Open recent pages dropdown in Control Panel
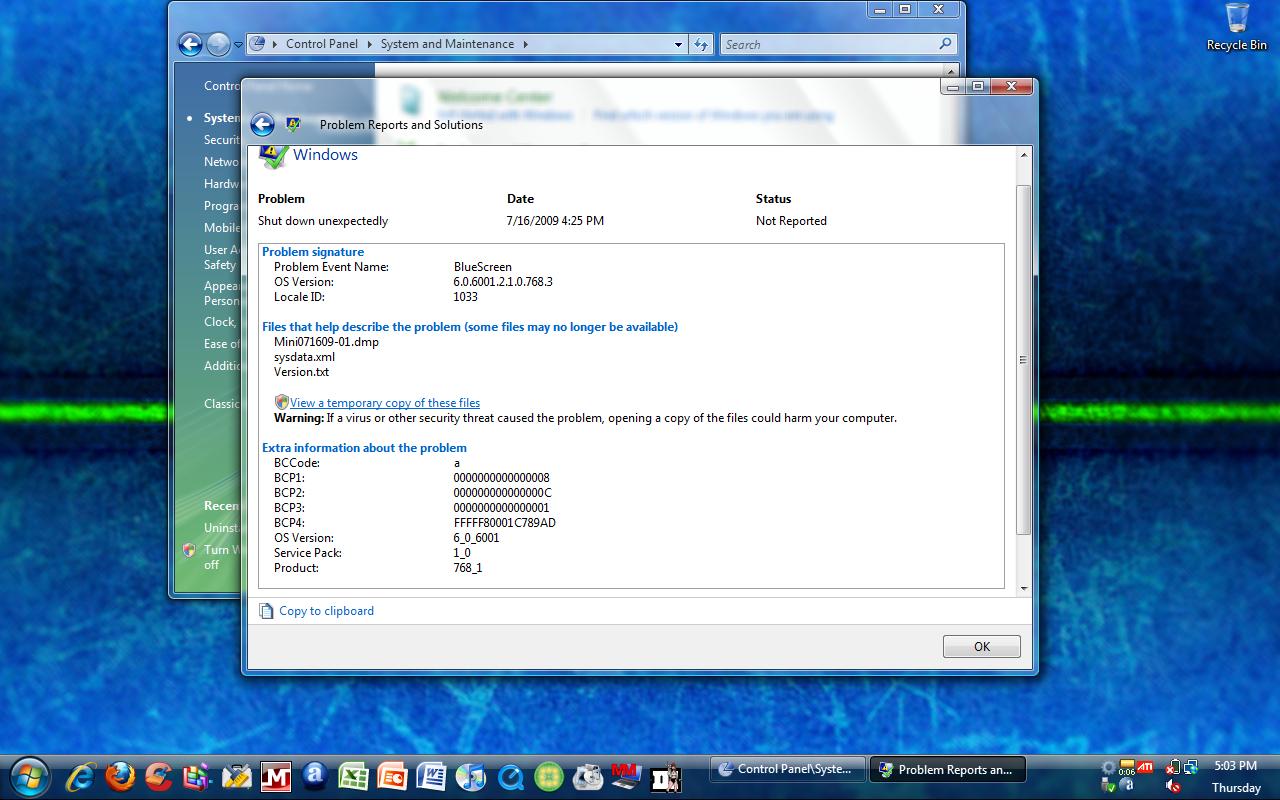This screenshot has height=800, width=1280. click(x=238, y=45)
